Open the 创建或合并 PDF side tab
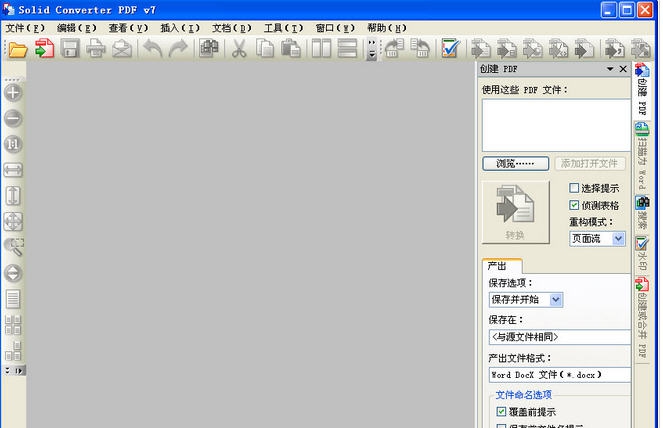This screenshot has width=663, height=428. pyautogui.click(x=642, y=317)
